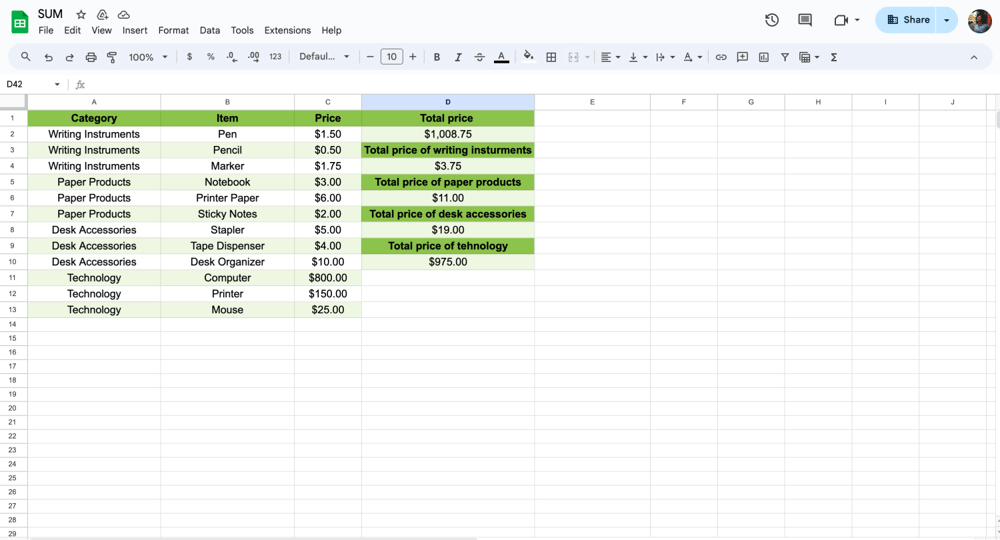Star the SUM document
Image resolution: width=1000 pixels, height=540 pixels.
click(81, 15)
